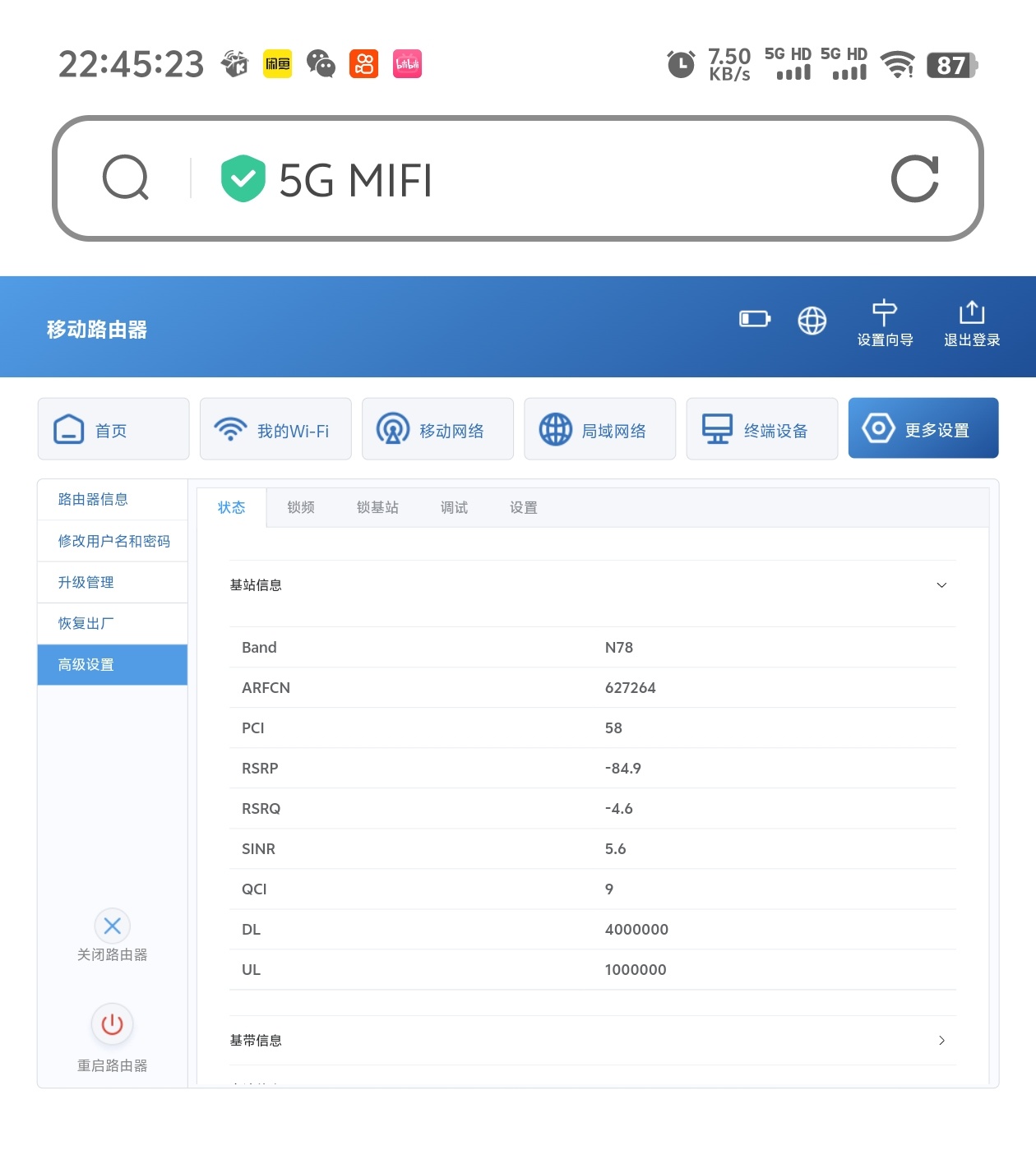This screenshot has width=1036, height=1164.
Task: Open the language globe icon in header
Action: pos(812,321)
